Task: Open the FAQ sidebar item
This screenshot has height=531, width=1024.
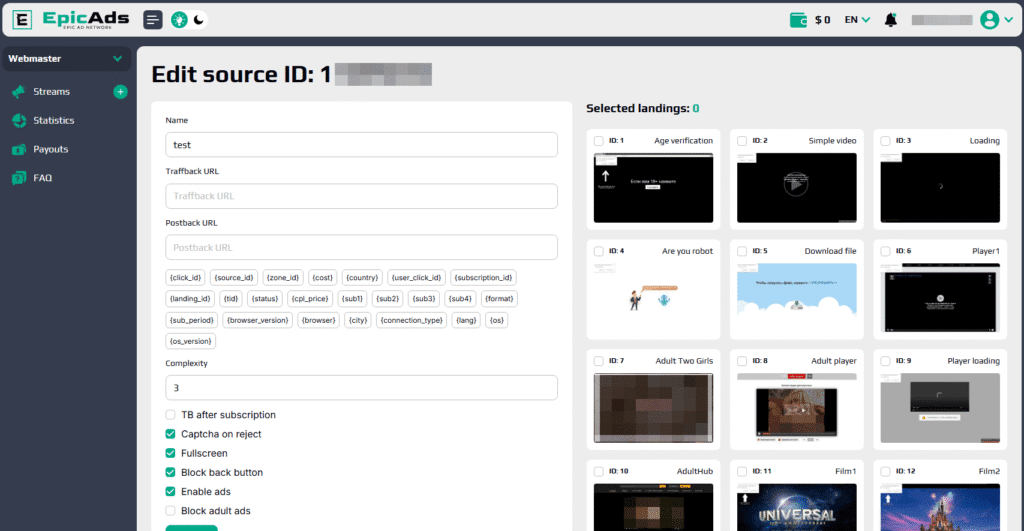Action: tap(42, 179)
